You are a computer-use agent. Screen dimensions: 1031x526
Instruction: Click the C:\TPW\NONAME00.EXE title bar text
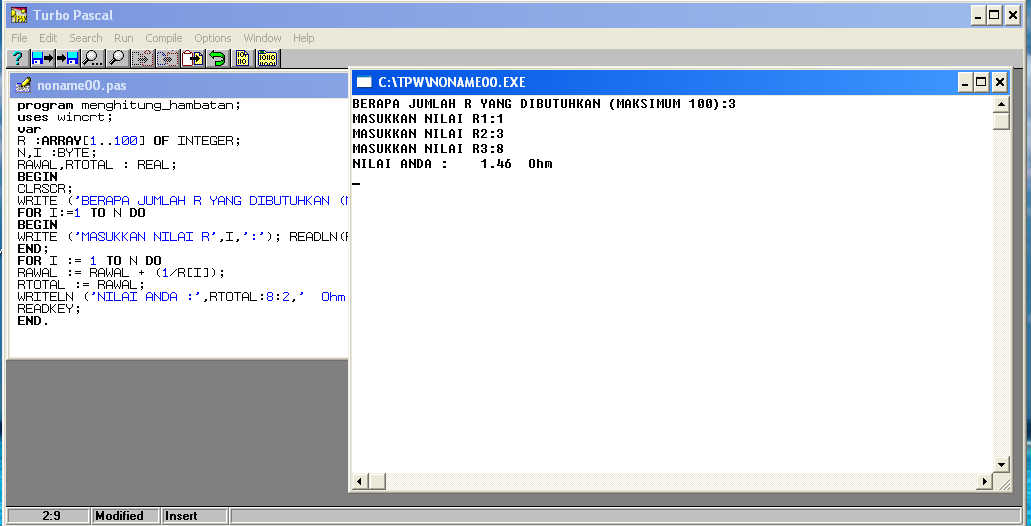pyautogui.click(x=452, y=82)
